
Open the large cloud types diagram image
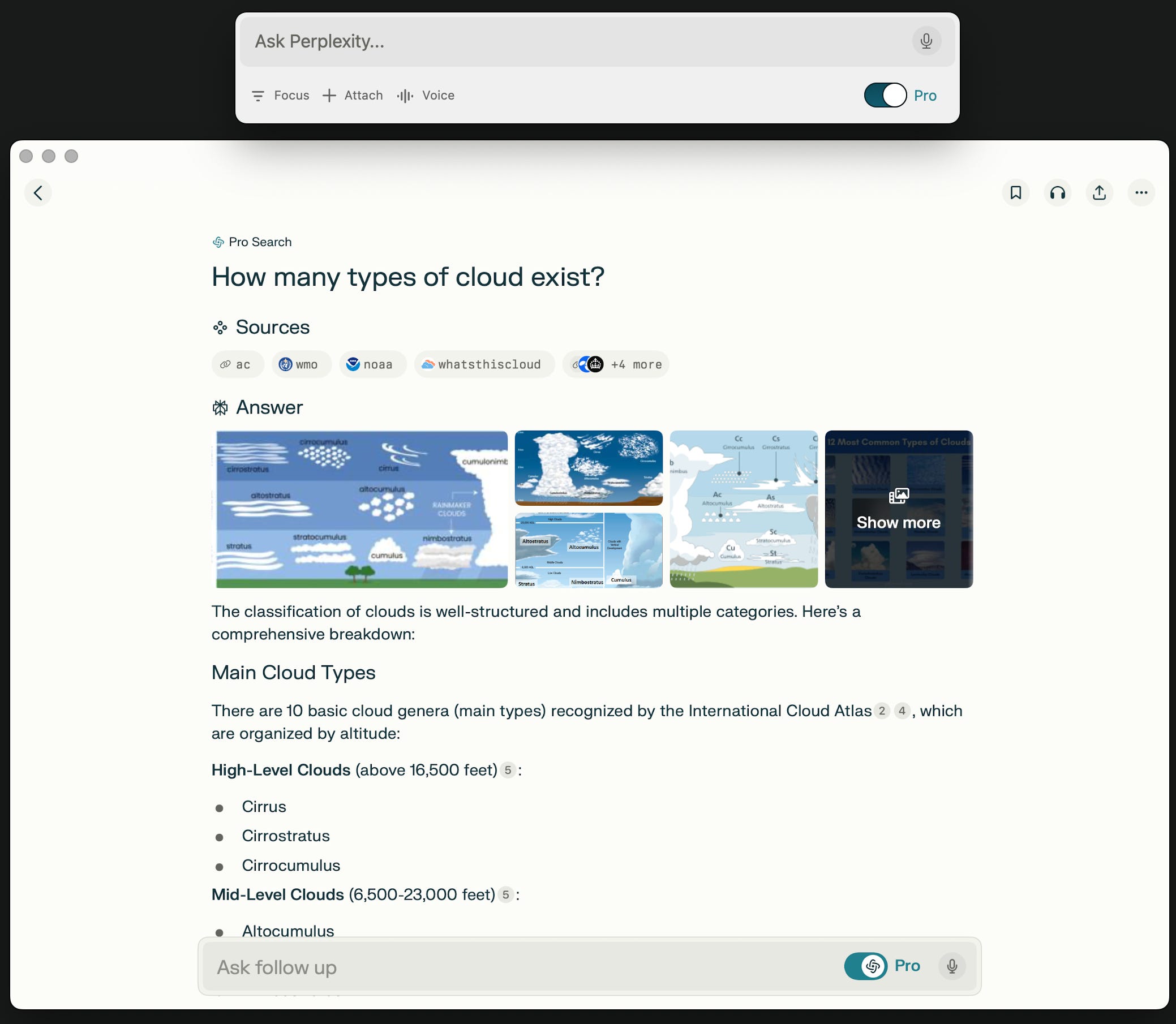click(360, 509)
